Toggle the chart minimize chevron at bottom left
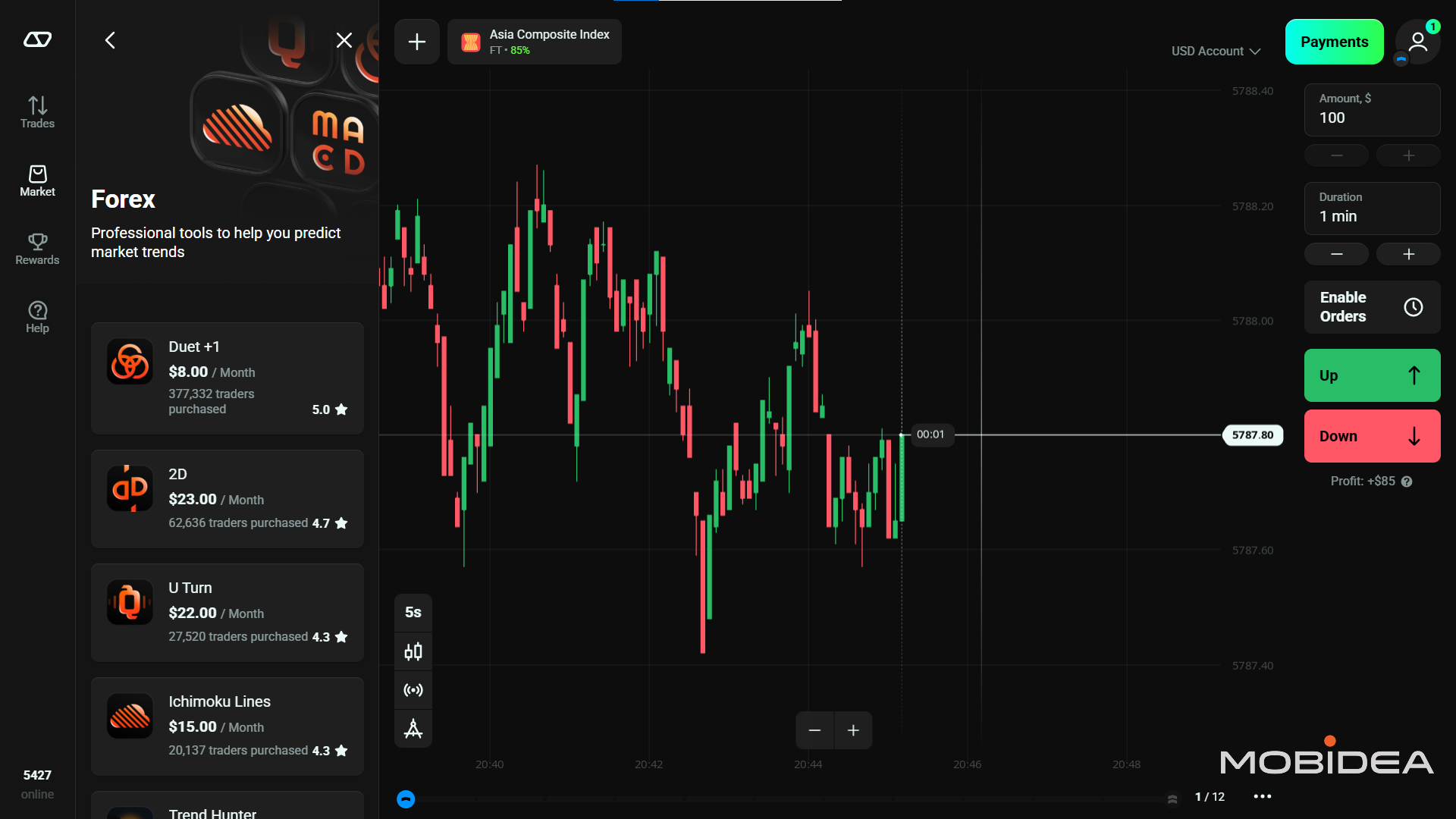1456x819 pixels. 406,799
